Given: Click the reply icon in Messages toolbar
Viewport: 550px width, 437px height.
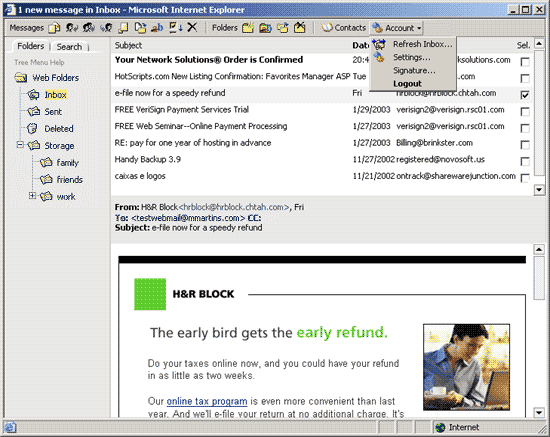Looking at the screenshot, I should click(x=72, y=27).
